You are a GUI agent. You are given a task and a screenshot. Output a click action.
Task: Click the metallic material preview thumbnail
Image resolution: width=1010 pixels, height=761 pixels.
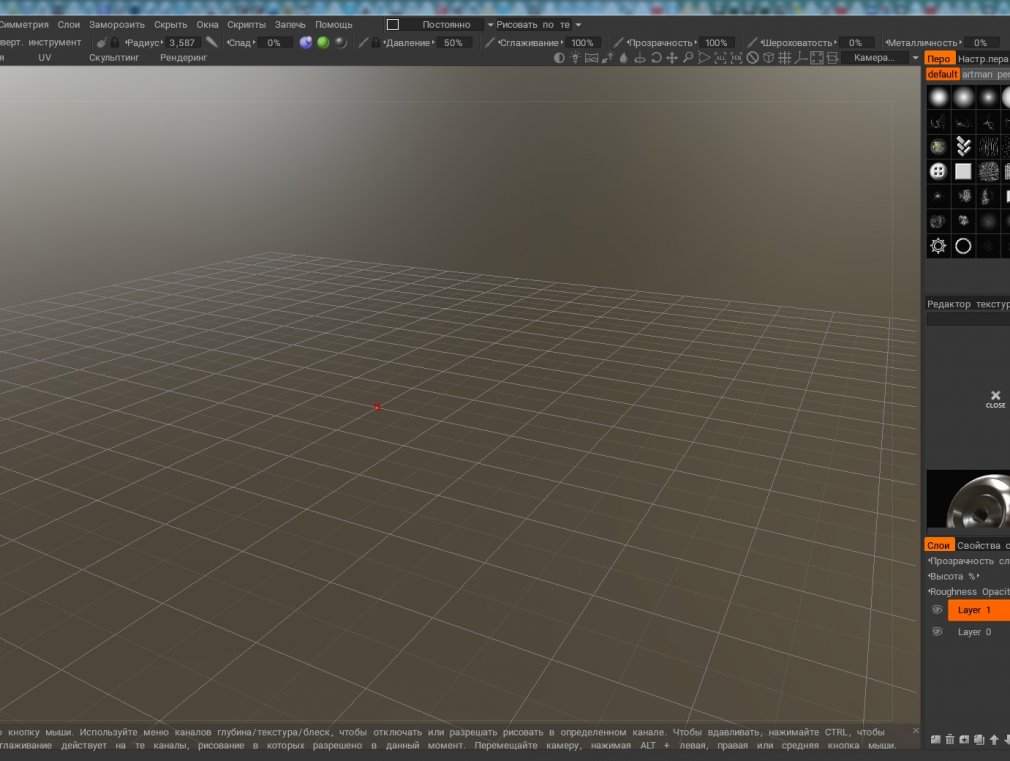tap(968, 499)
